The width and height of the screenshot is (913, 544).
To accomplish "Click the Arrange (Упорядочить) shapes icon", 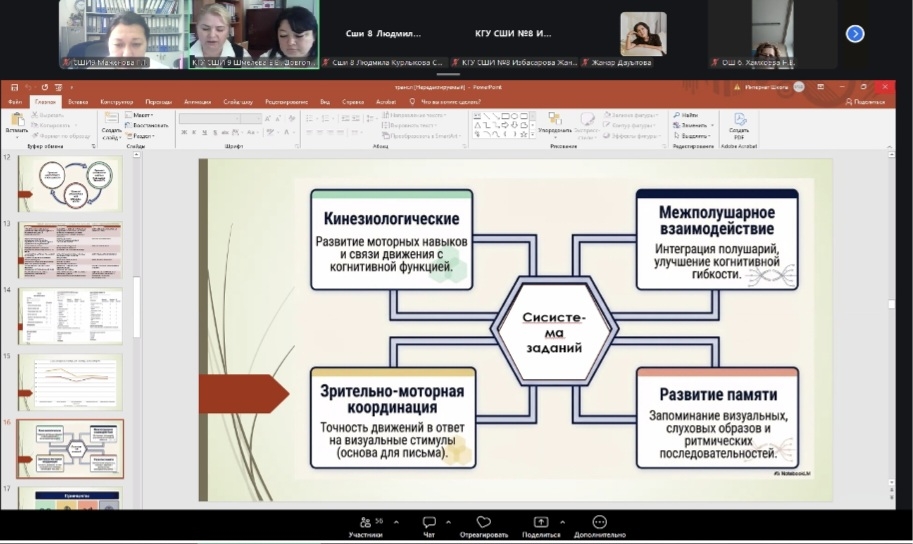I will [x=554, y=122].
